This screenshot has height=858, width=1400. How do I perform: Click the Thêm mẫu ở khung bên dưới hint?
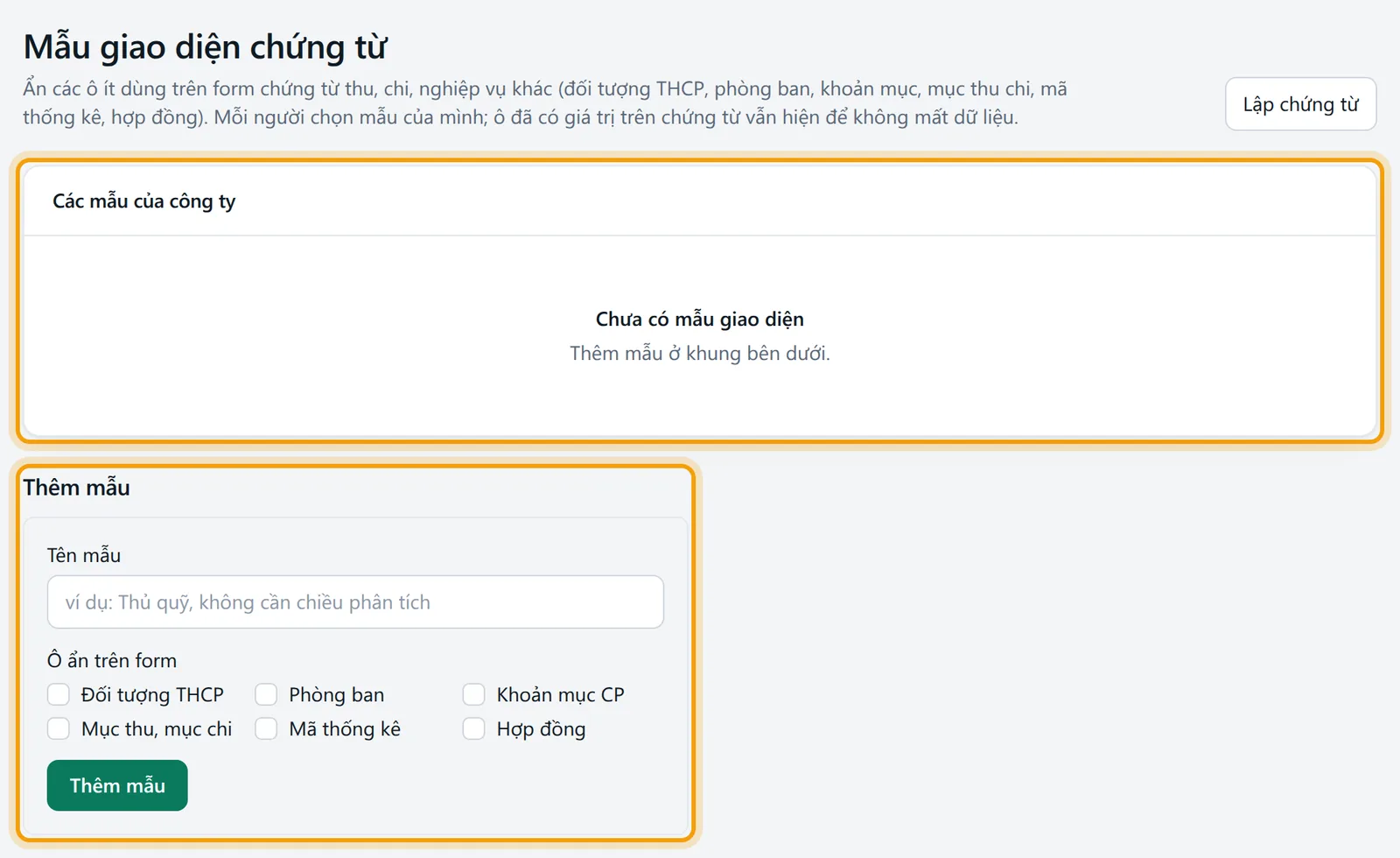click(x=700, y=353)
